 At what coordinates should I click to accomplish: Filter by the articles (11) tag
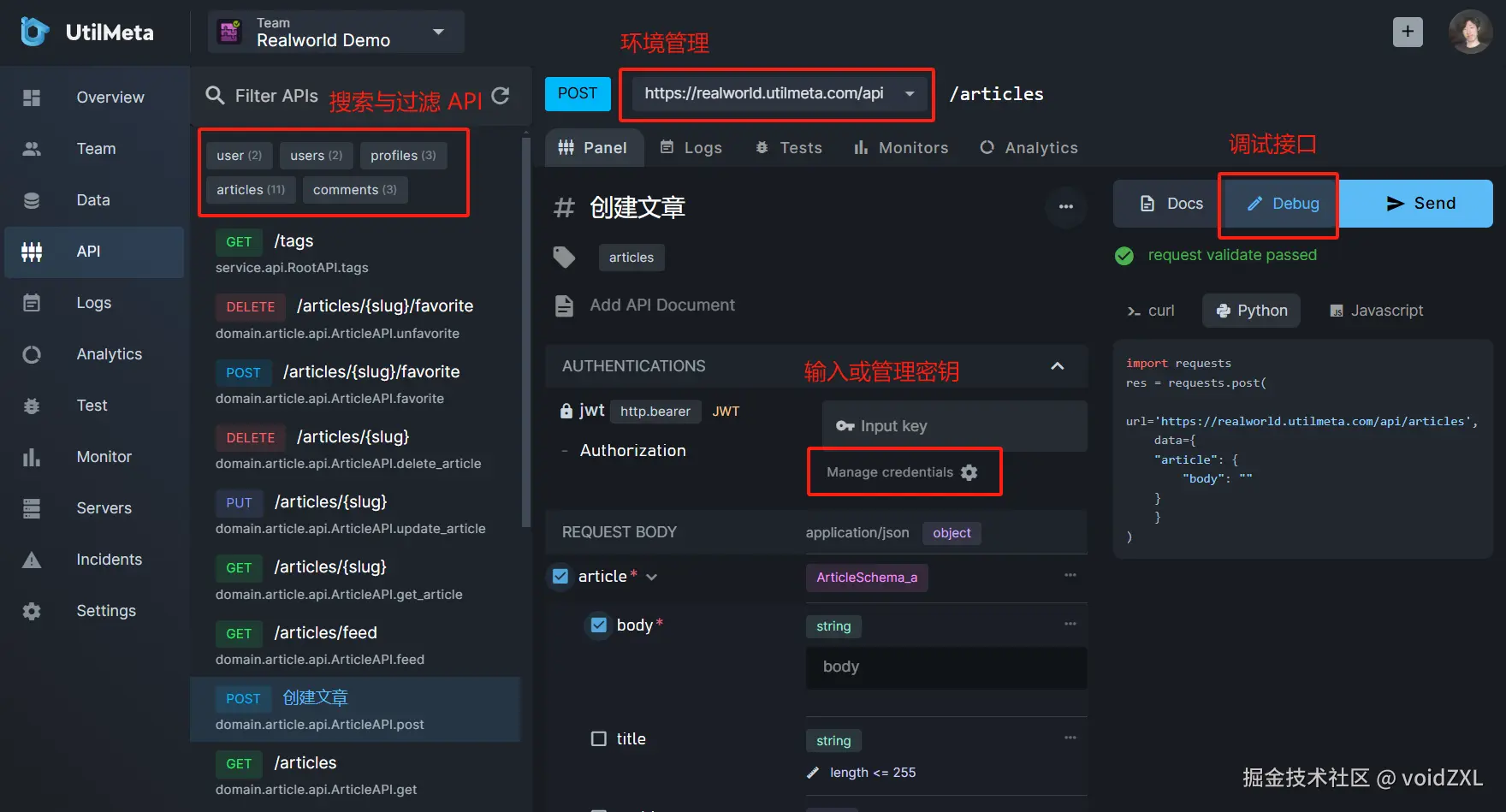tap(251, 190)
